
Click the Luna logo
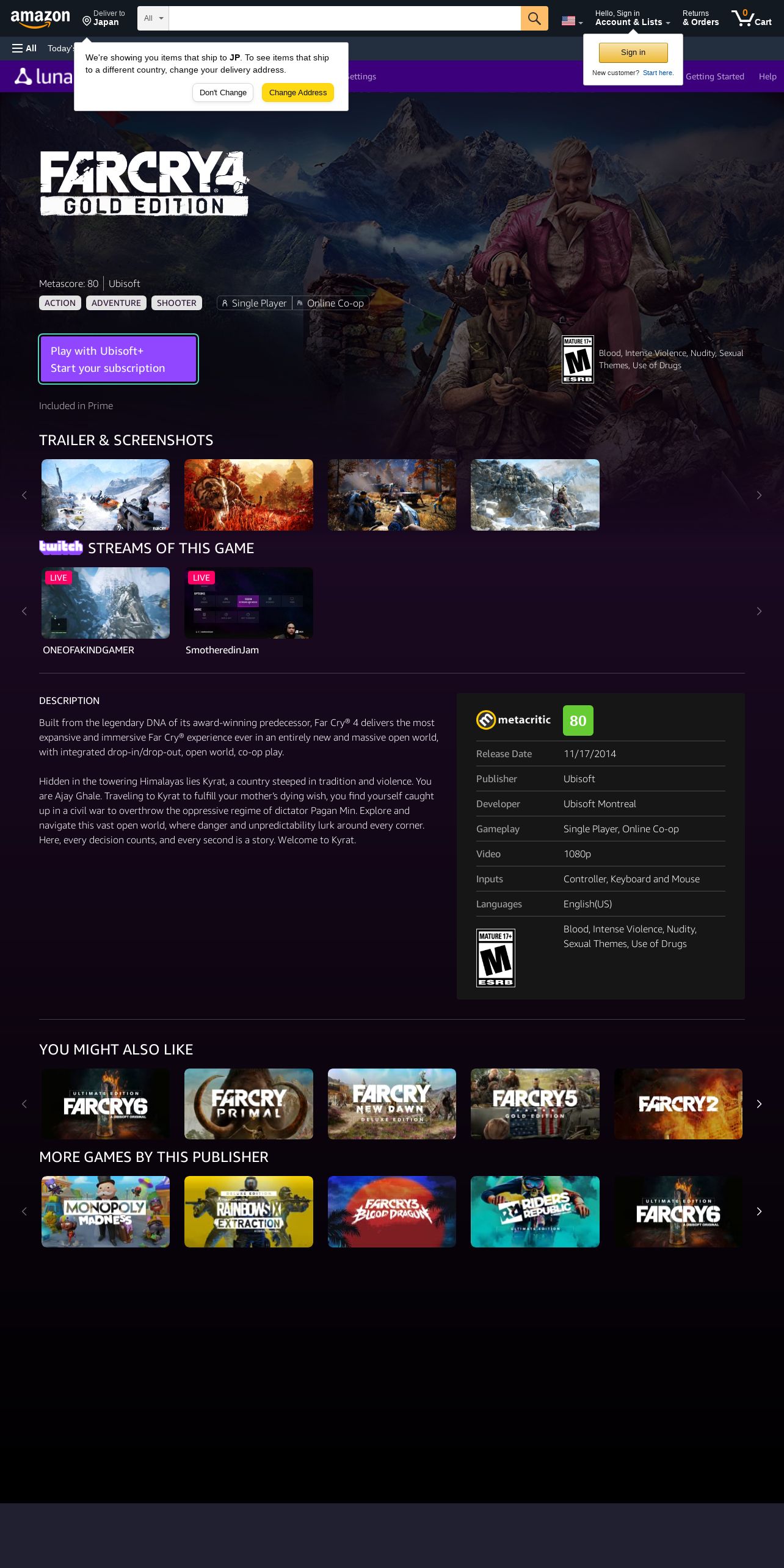(43, 76)
